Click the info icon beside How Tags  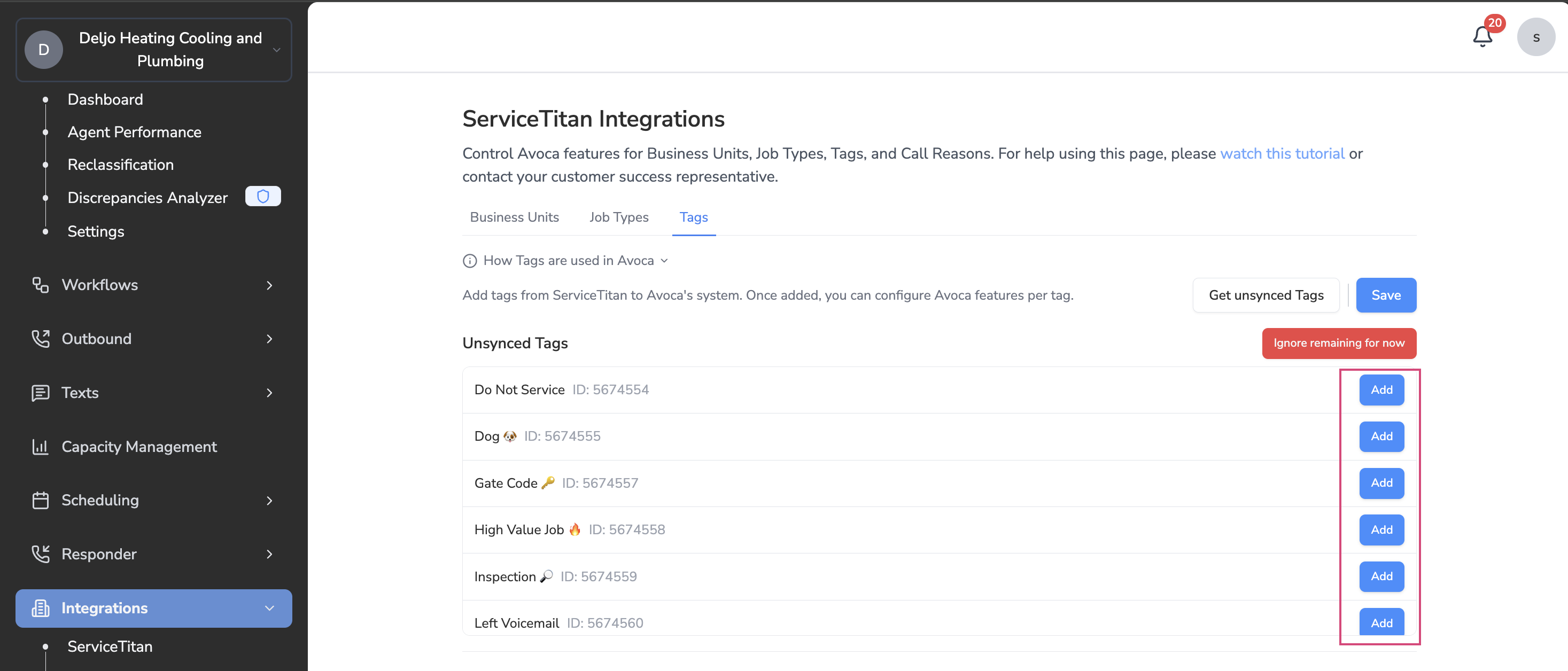(469, 261)
